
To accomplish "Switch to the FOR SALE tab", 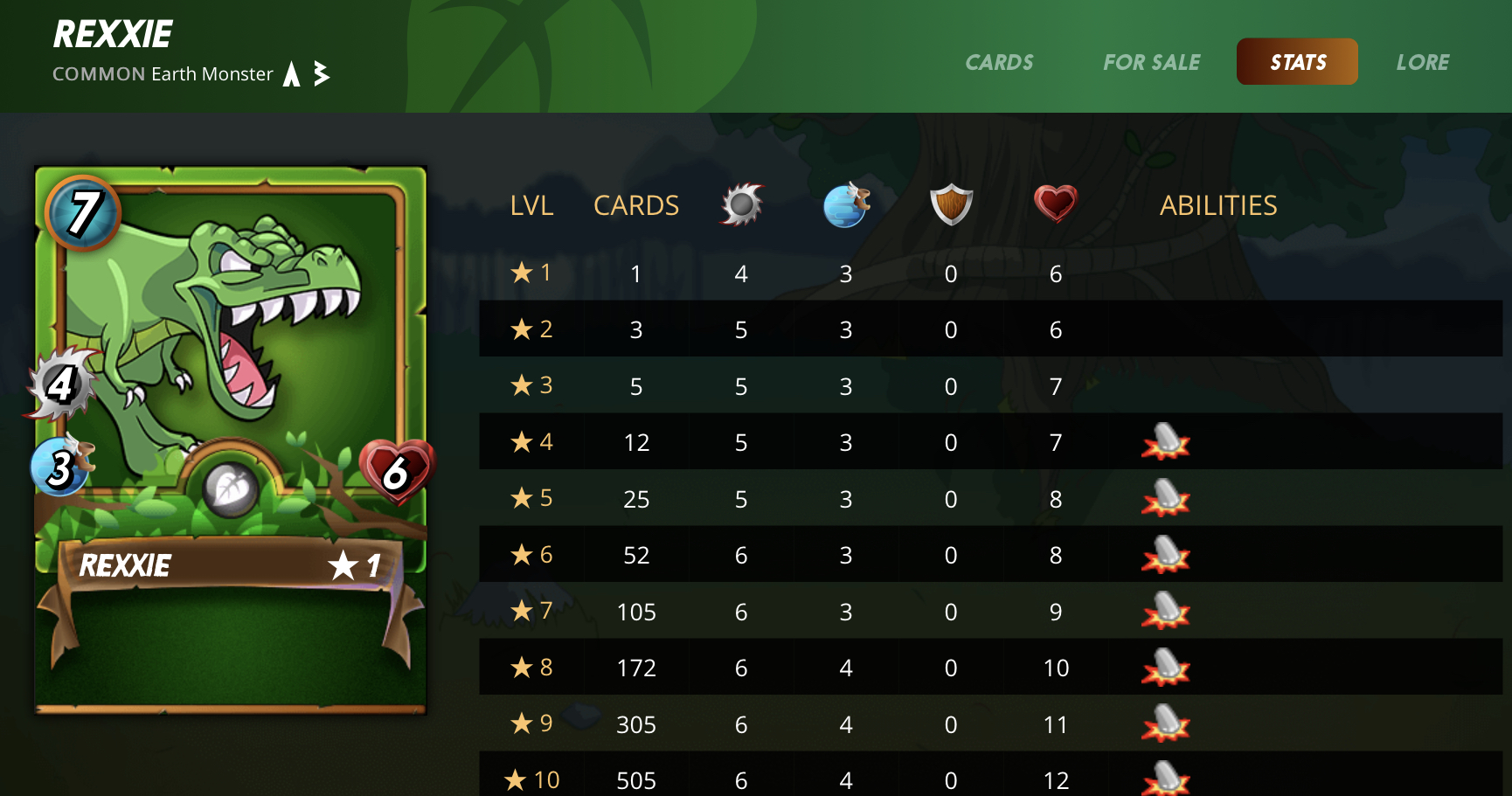I will point(1151,62).
